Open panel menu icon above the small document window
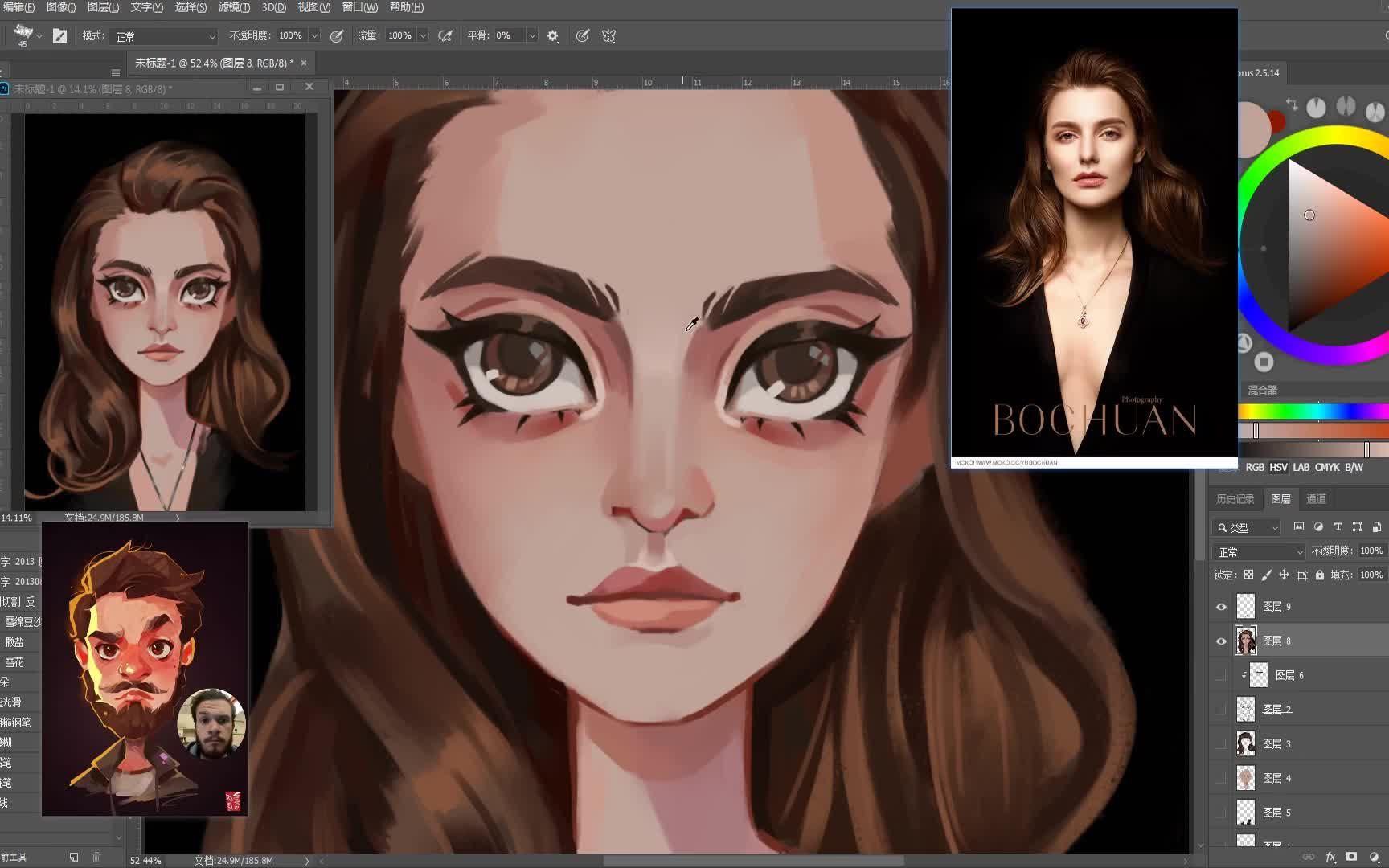 point(115,72)
